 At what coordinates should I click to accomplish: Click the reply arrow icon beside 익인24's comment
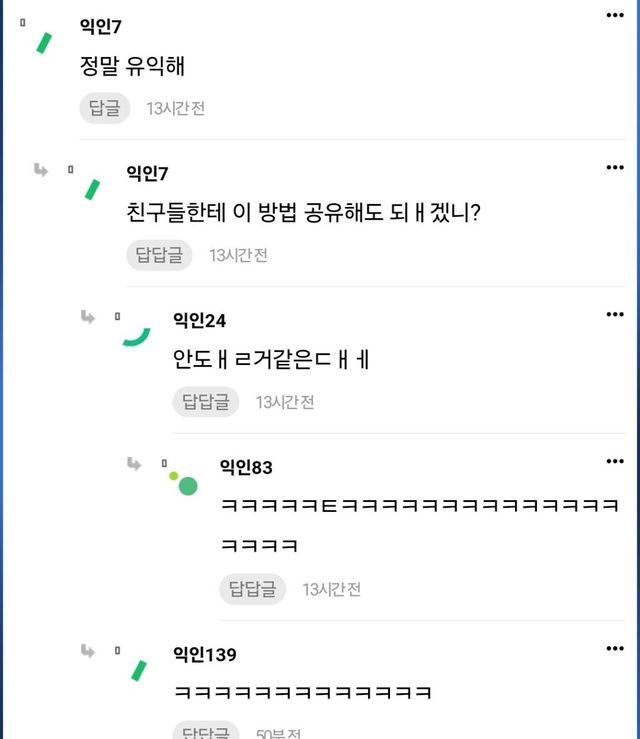(x=88, y=317)
